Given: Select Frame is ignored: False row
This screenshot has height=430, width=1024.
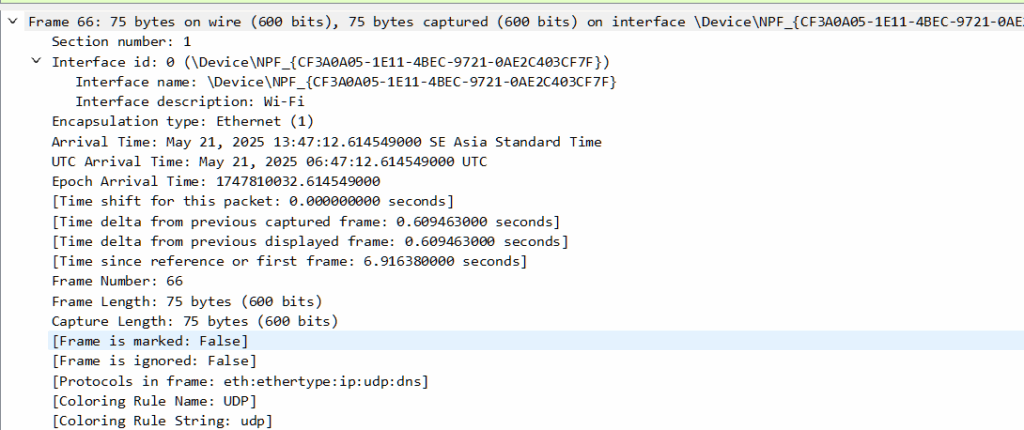Looking at the screenshot, I should coord(153,361).
